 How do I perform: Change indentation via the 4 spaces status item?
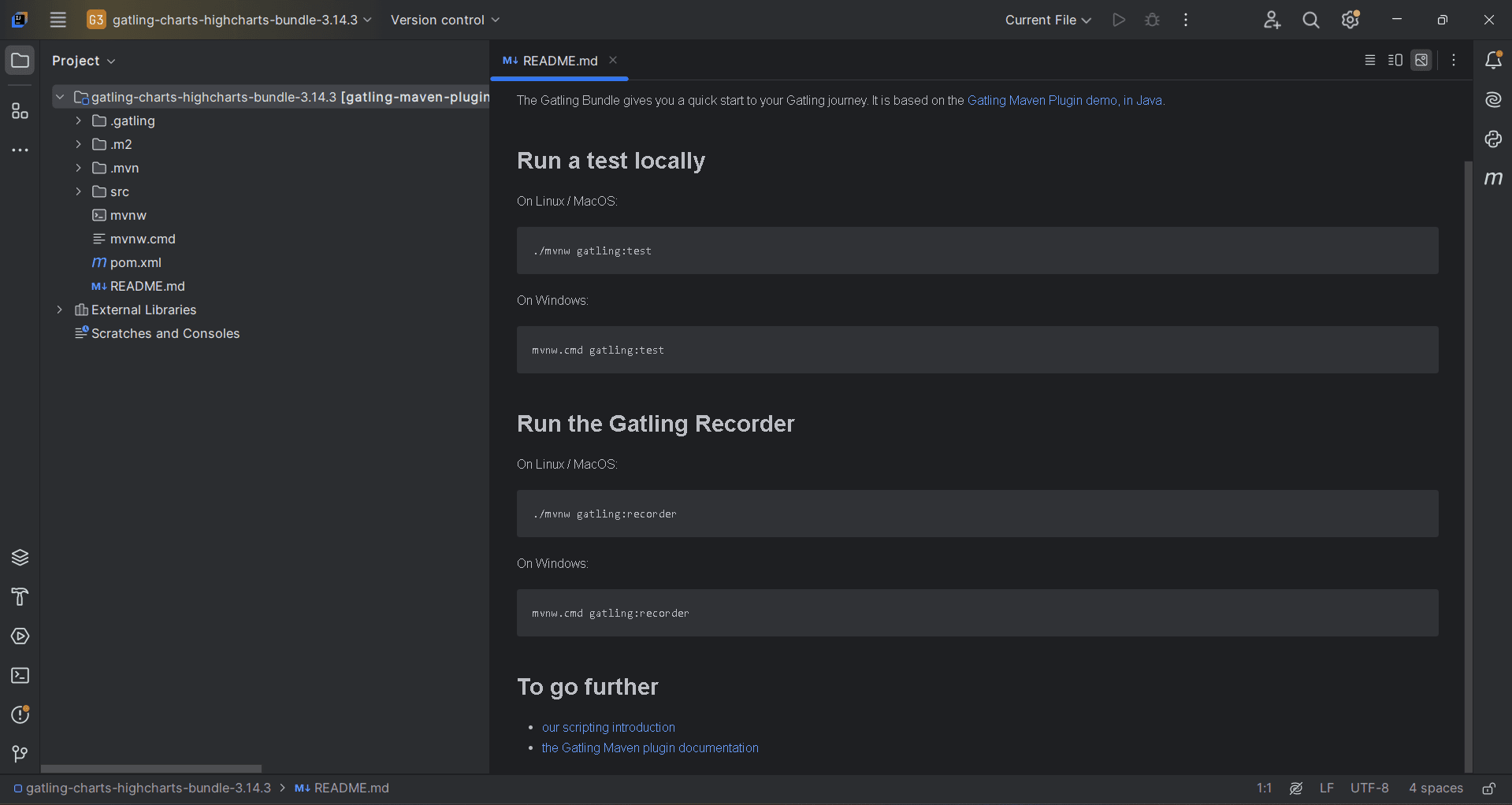point(1436,788)
